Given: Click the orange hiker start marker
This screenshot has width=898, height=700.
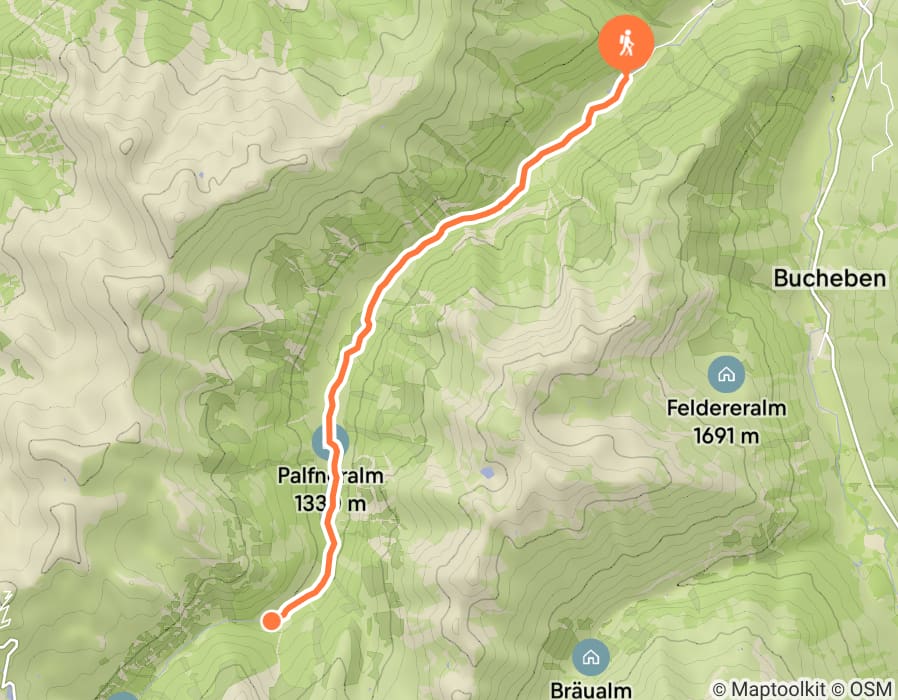Looking at the screenshot, I should click(626, 44).
